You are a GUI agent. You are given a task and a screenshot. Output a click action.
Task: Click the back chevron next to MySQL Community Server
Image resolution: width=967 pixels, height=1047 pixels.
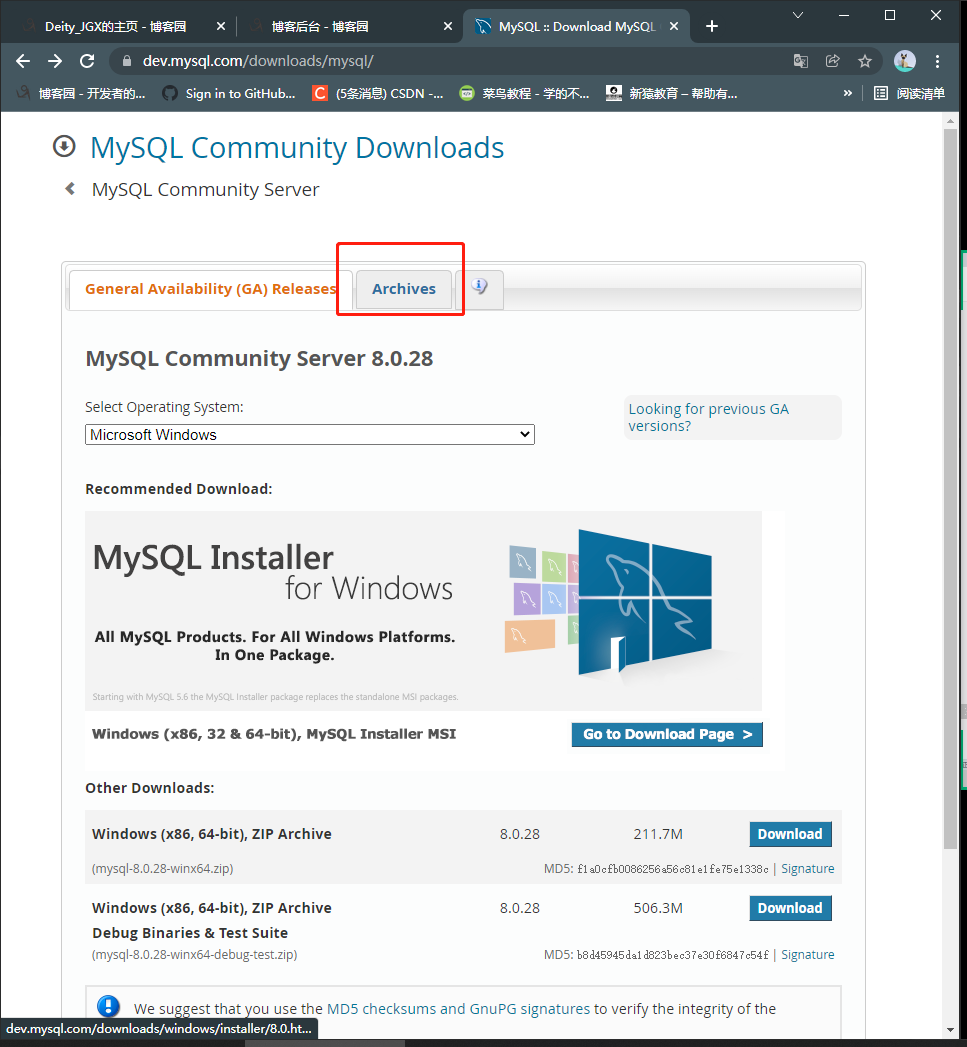pos(69,189)
